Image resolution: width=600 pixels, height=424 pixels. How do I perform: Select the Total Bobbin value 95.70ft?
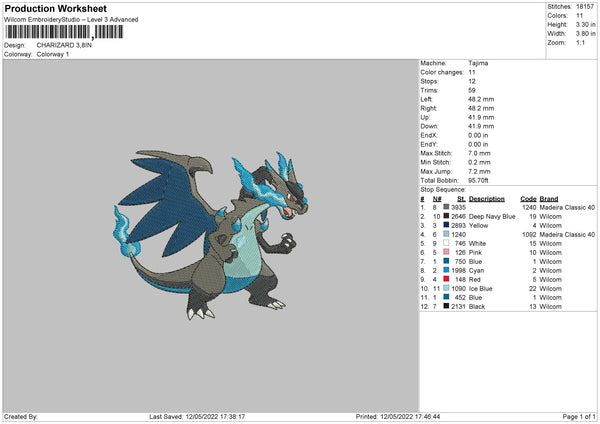(478, 180)
